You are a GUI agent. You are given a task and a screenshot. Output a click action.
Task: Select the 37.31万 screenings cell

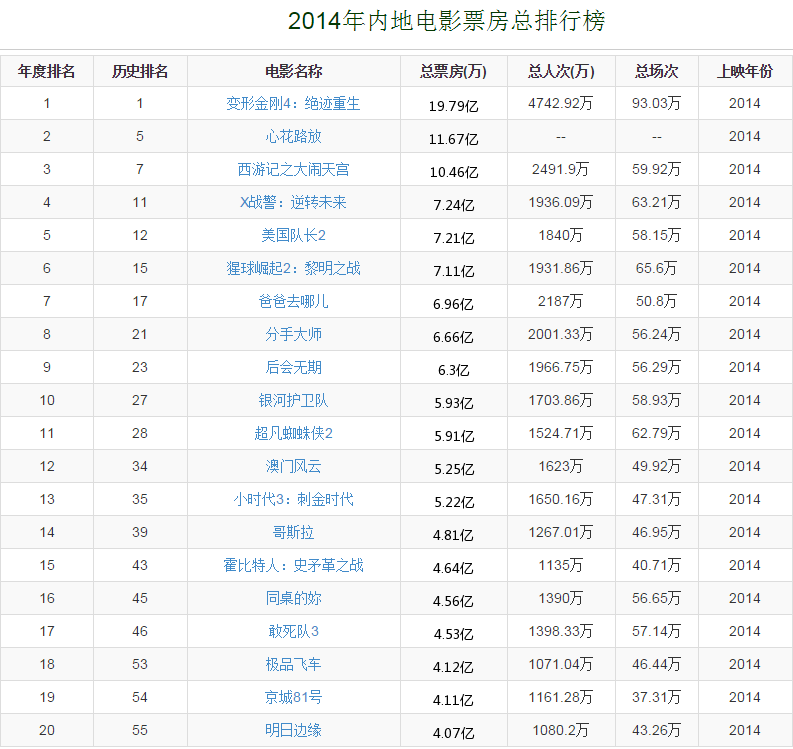(x=656, y=697)
